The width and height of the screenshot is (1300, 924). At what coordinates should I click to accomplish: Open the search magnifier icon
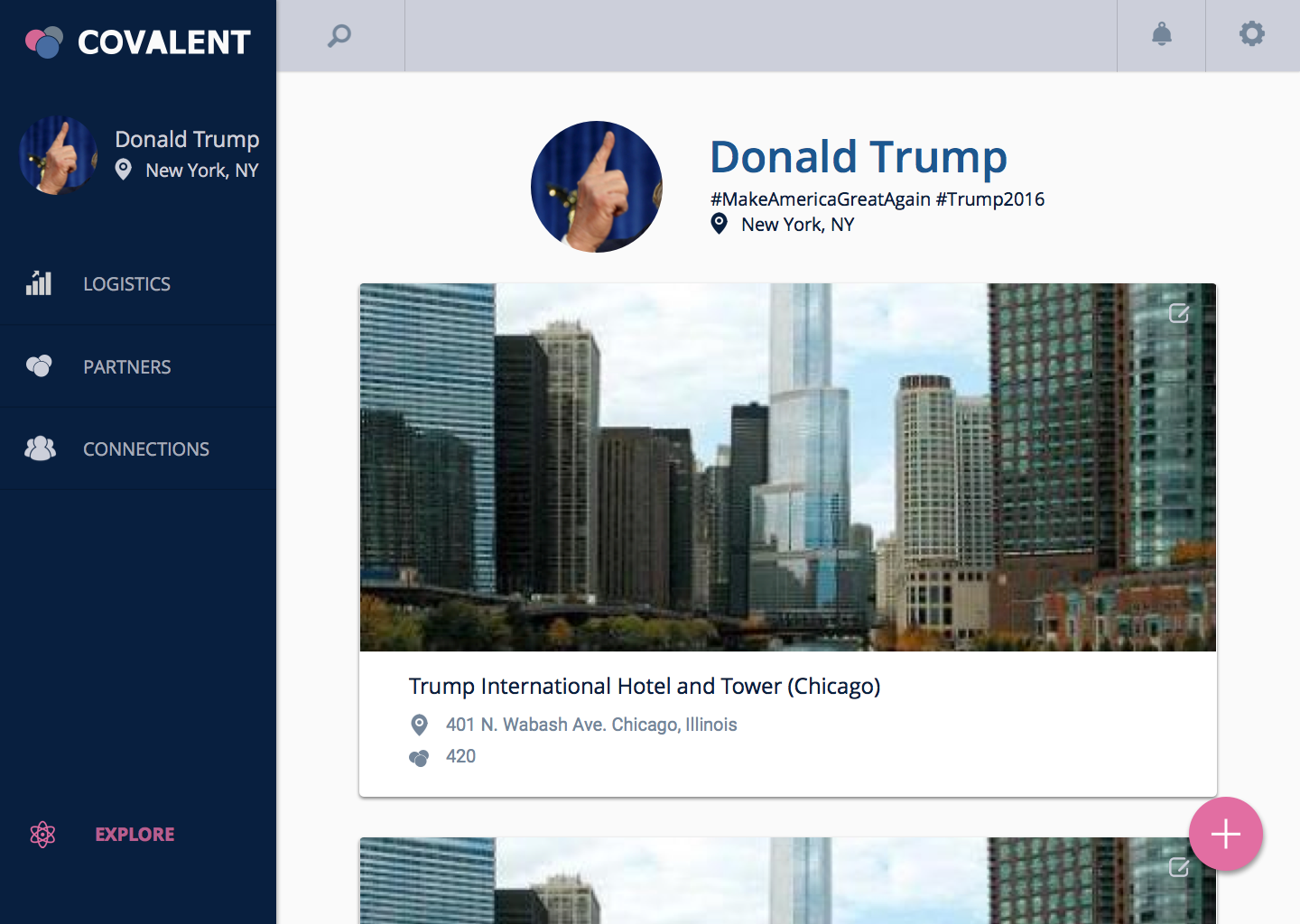click(x=339, y=35)
